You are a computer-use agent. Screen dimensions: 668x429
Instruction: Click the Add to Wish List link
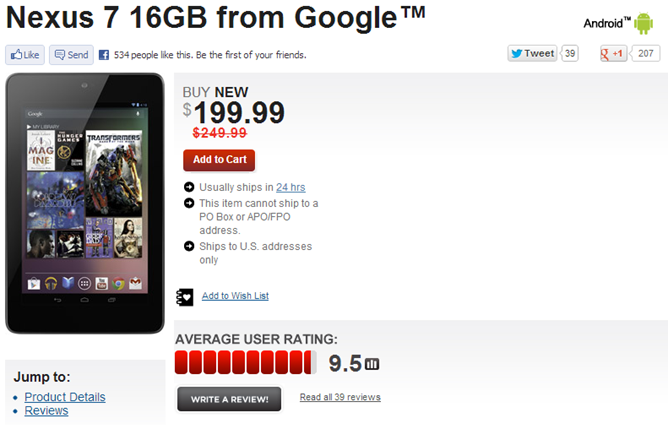235,296
